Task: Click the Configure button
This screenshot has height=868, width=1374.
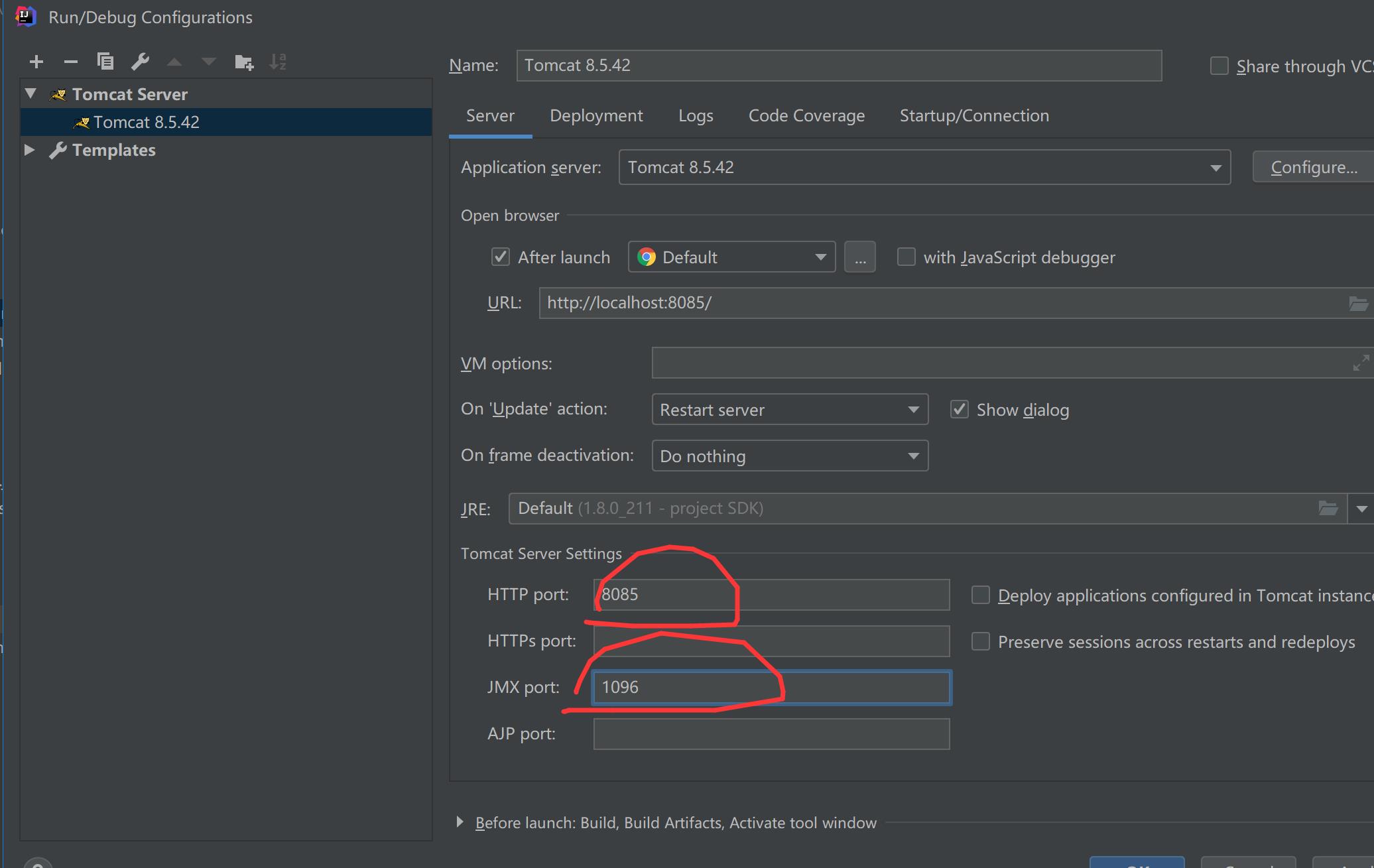Action: [1312, 167]
